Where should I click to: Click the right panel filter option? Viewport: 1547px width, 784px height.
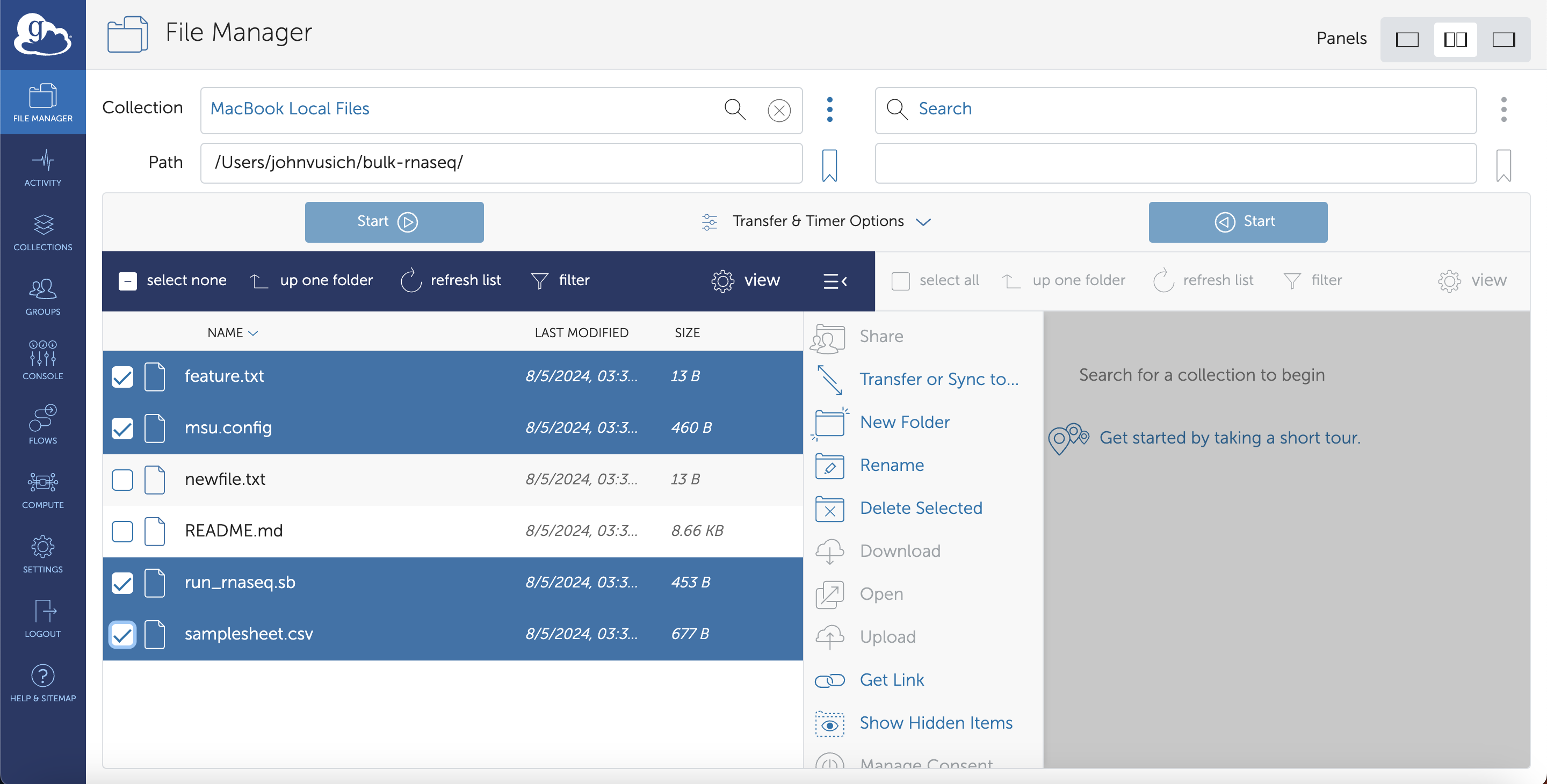pos(1312,280)
